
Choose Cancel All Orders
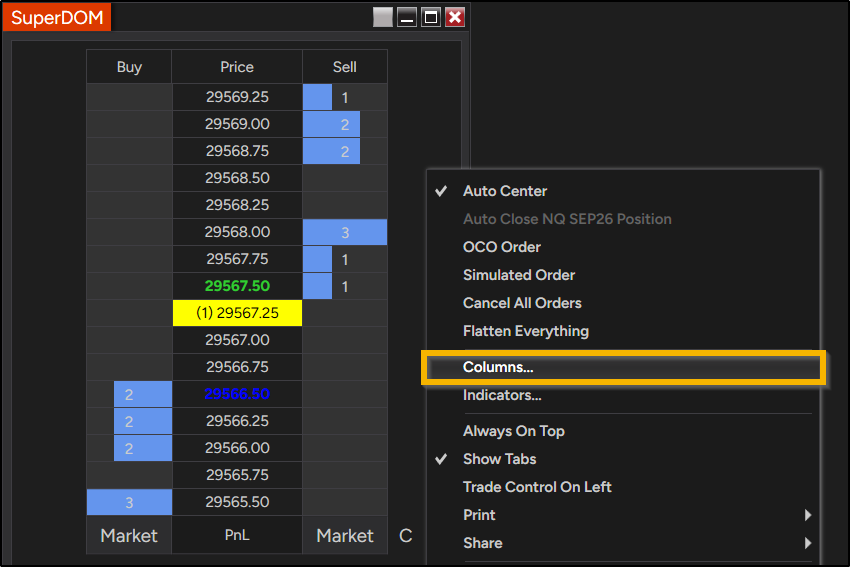coord(623,303)
